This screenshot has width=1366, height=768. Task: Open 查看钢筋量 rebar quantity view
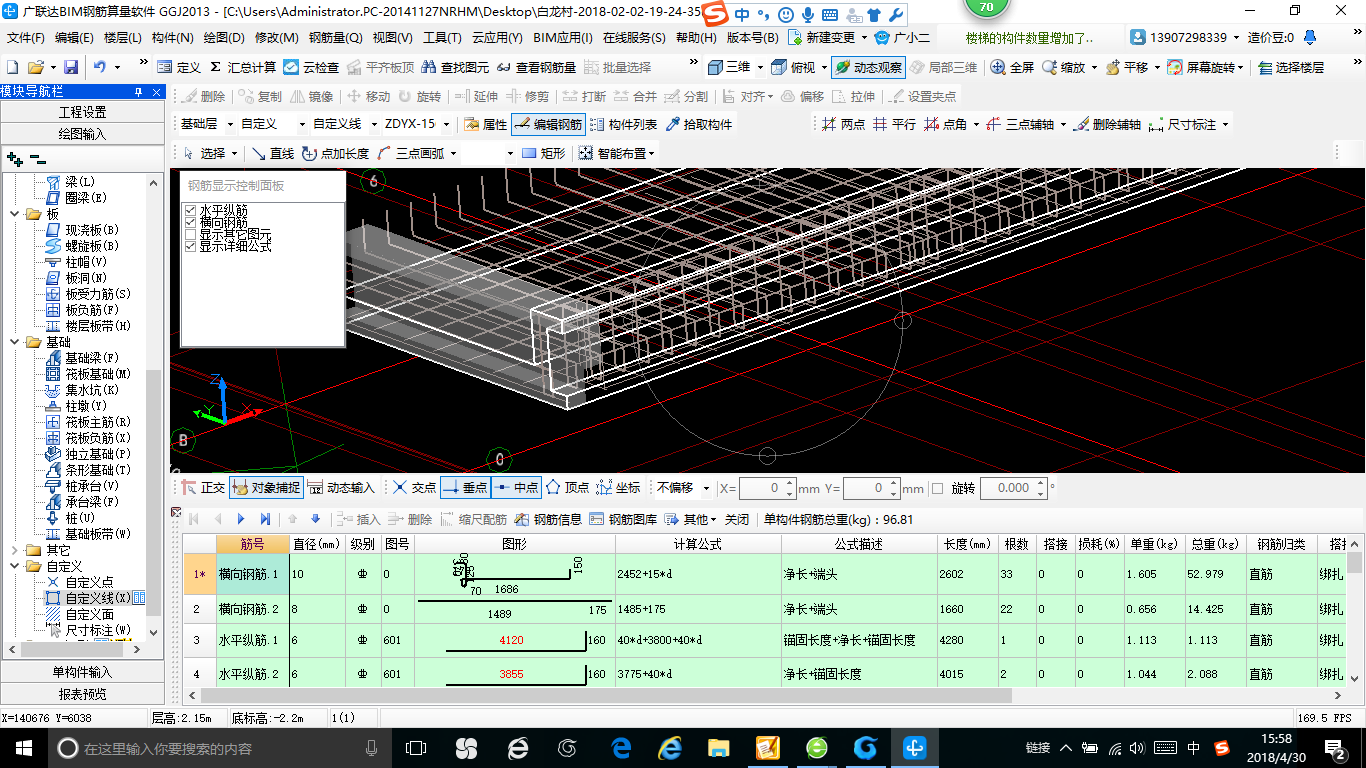click(x=536, y=67)
